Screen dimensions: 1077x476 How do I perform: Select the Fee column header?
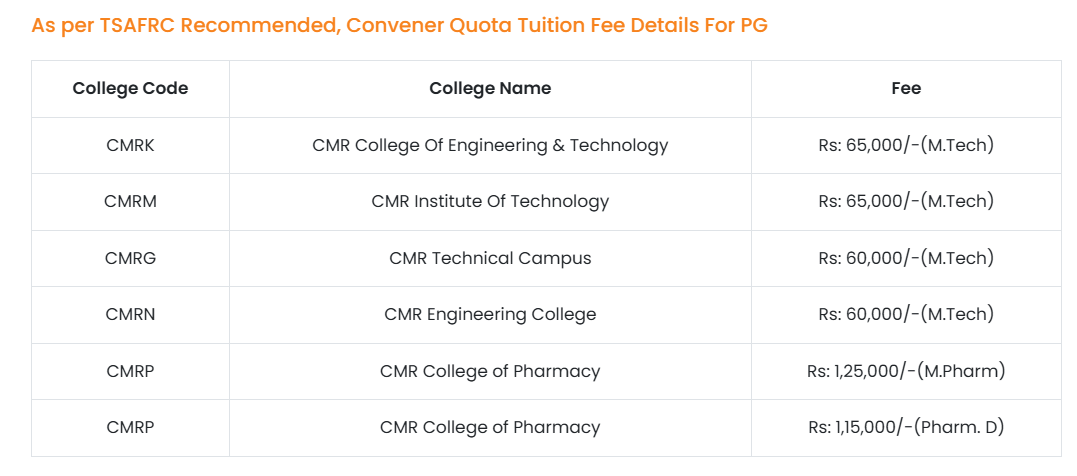click(x=906, y=88)
